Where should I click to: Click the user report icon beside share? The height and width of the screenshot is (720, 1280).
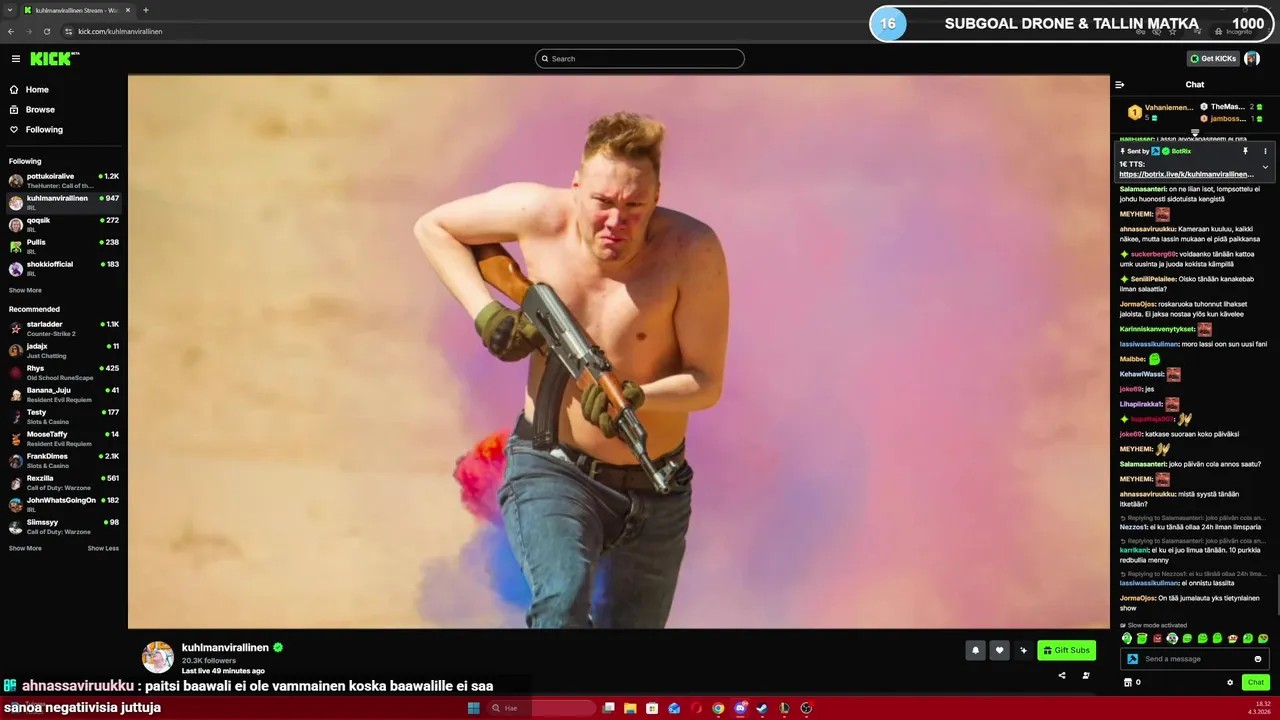tap(1086, 676)
